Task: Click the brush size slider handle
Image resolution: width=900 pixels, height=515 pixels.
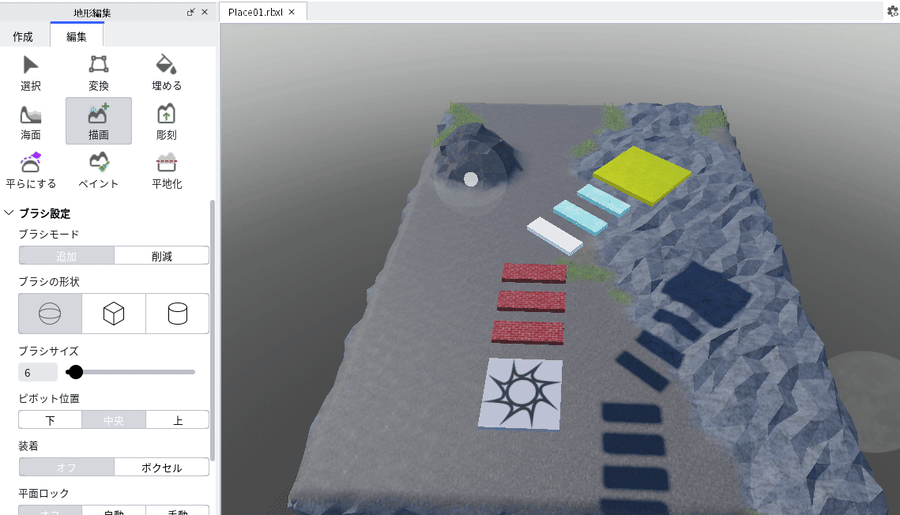Action: tap(75, 372)
